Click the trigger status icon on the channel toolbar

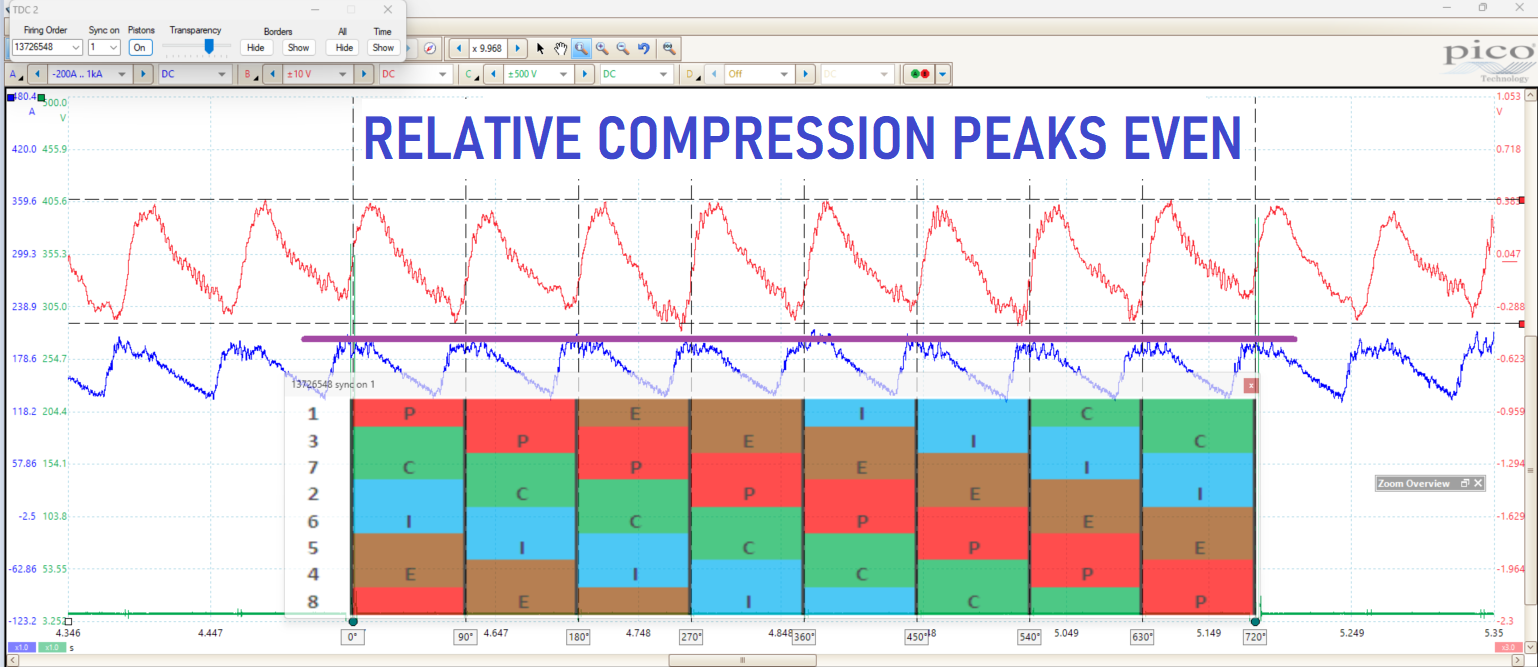pyautogui.click(x=919, y=73)
